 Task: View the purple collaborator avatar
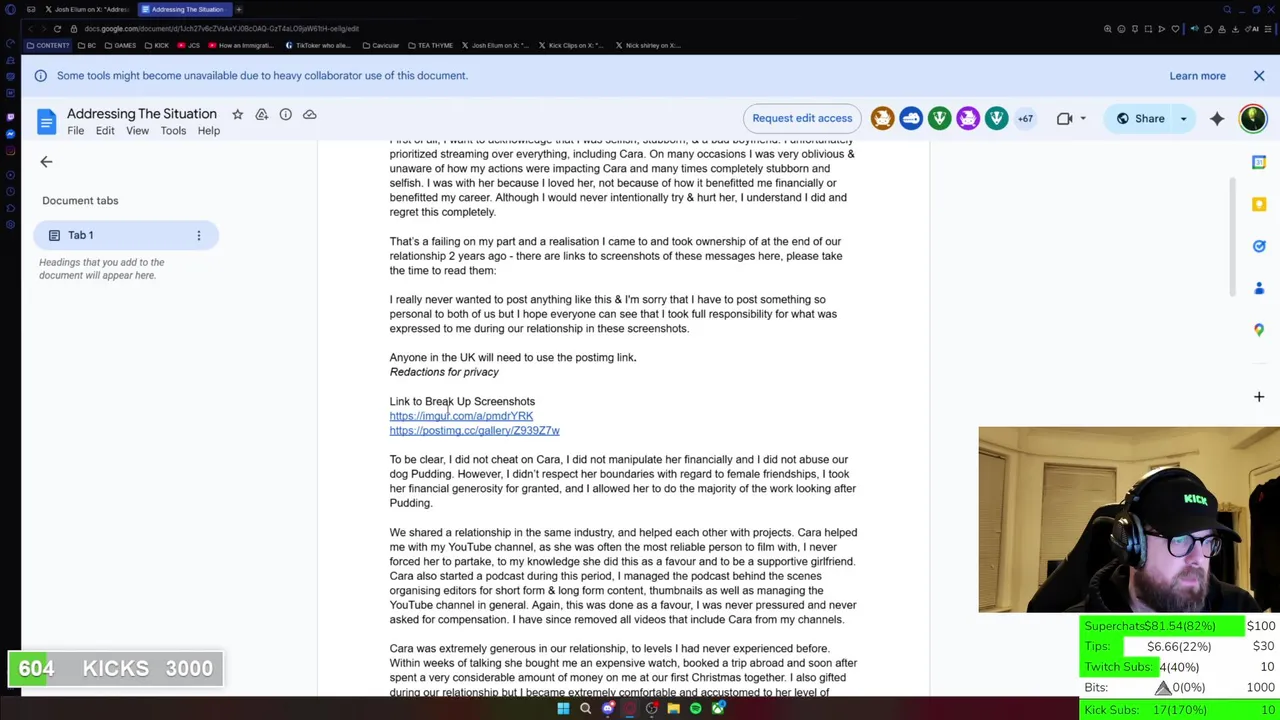(968, 119)
